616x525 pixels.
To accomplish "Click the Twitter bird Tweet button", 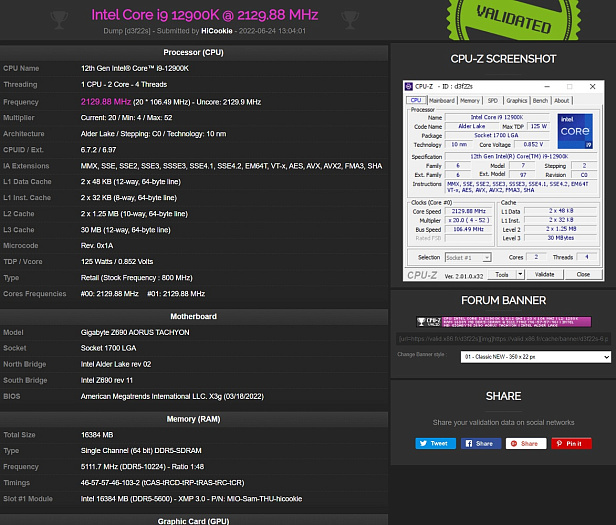I will 436,443.
